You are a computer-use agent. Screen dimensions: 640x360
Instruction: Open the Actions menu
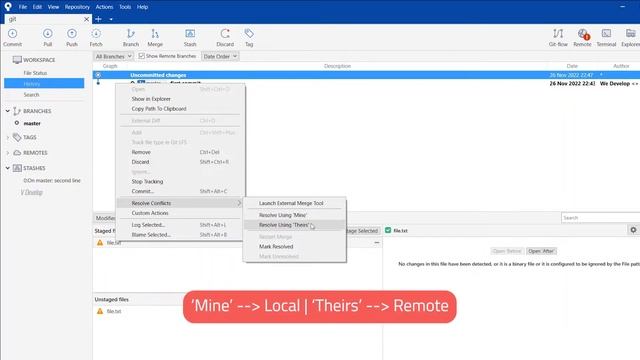pos(104,7)
